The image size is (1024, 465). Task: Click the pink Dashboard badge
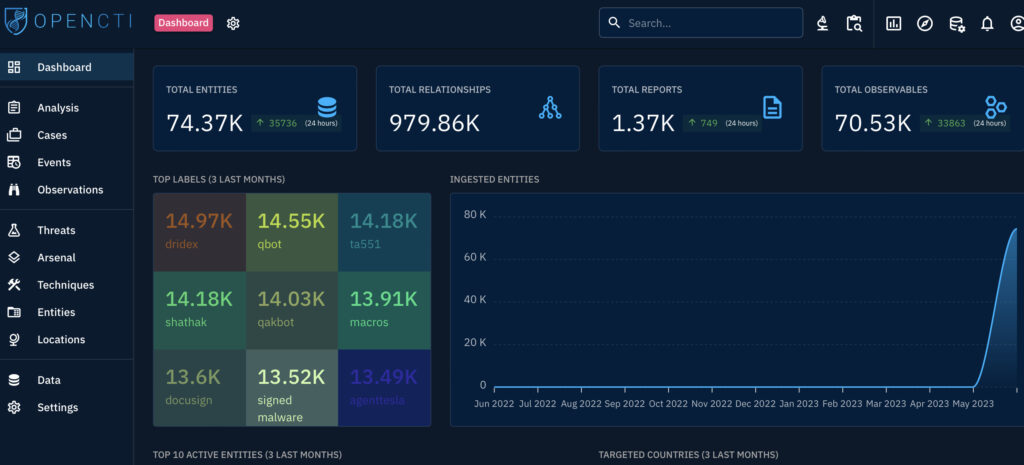click(183, 23)
